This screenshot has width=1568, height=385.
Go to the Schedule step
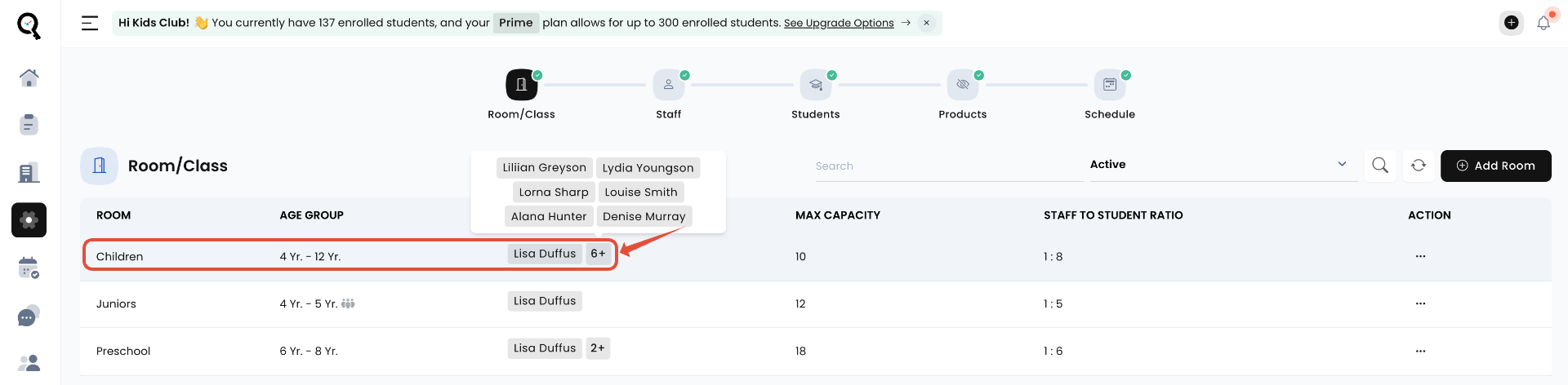[x=1110, y=85]
